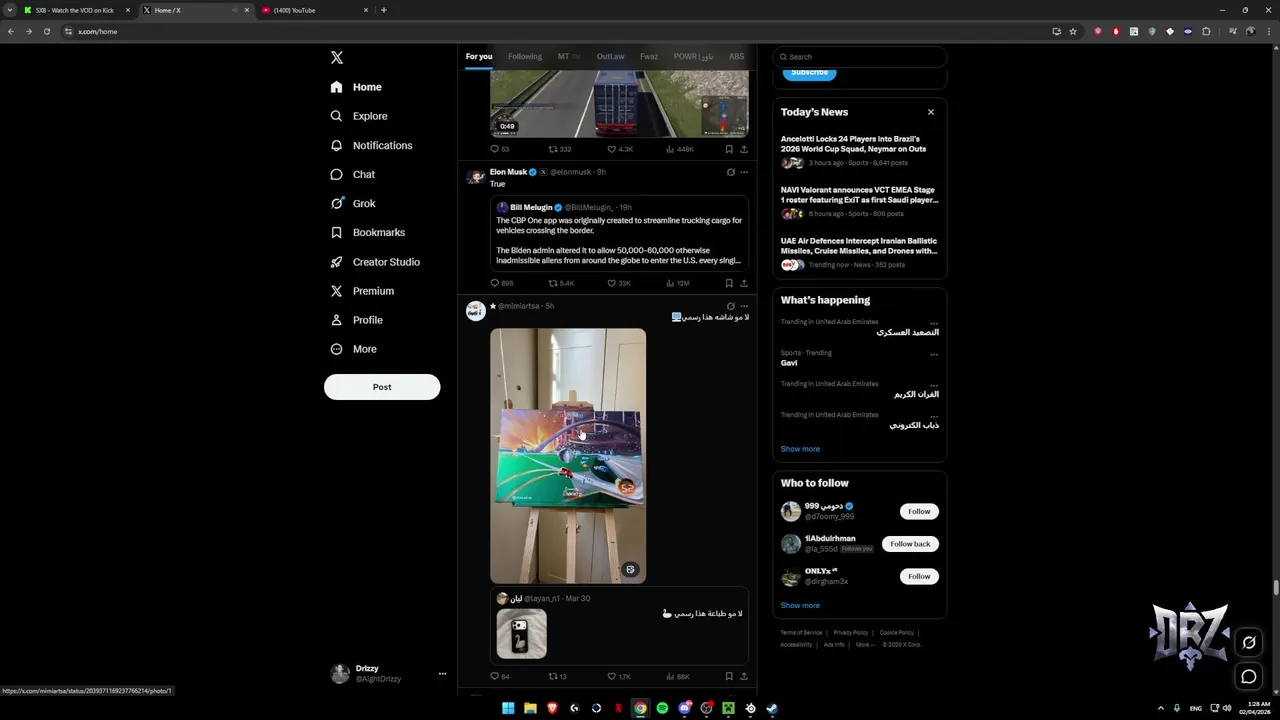Bookmark the @mimiartsa post

pyautogui.click(x=729, y=677)
